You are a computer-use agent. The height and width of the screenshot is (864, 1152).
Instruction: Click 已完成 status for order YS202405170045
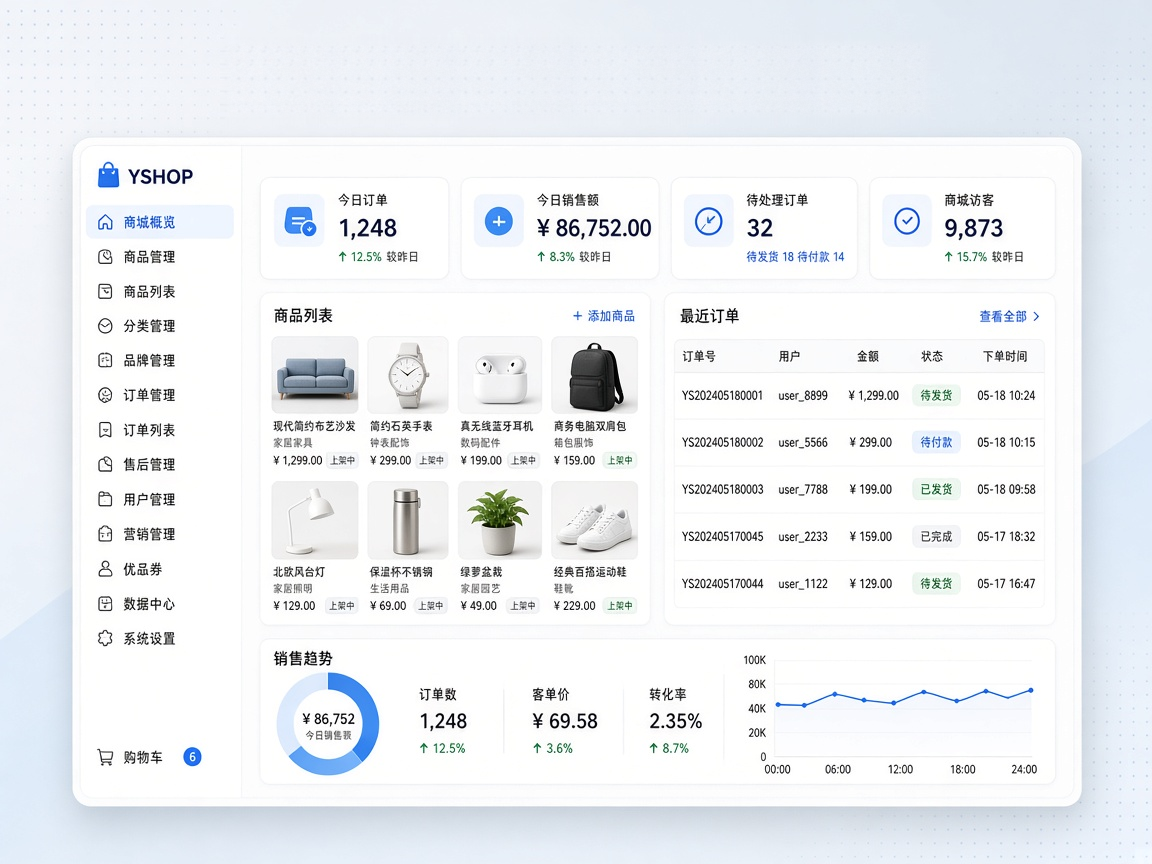tap(936, 536)
